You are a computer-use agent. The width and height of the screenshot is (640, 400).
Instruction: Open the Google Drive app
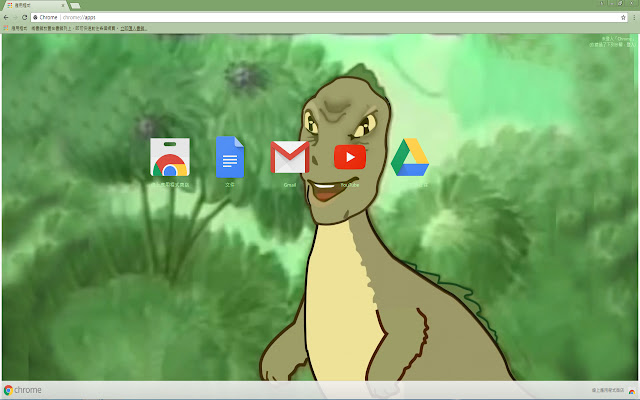tap(410, 157)
